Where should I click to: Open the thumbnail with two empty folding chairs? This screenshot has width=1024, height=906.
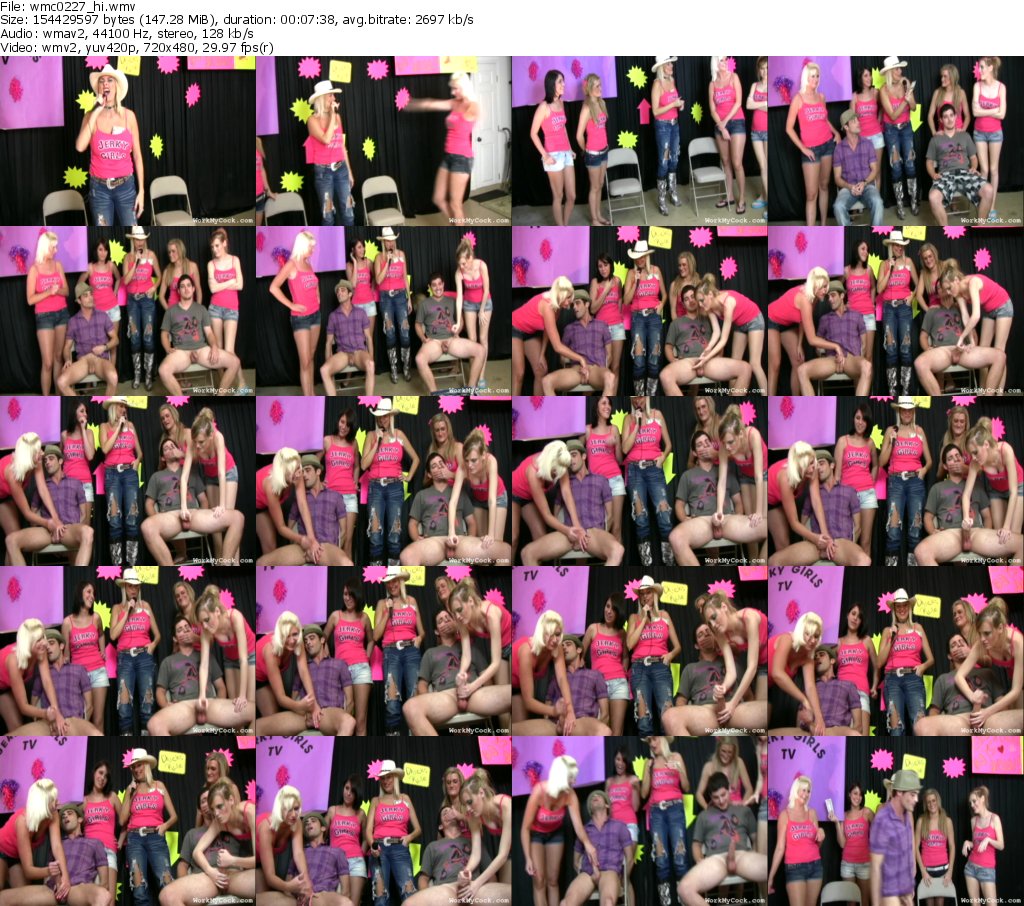(640, 141)
